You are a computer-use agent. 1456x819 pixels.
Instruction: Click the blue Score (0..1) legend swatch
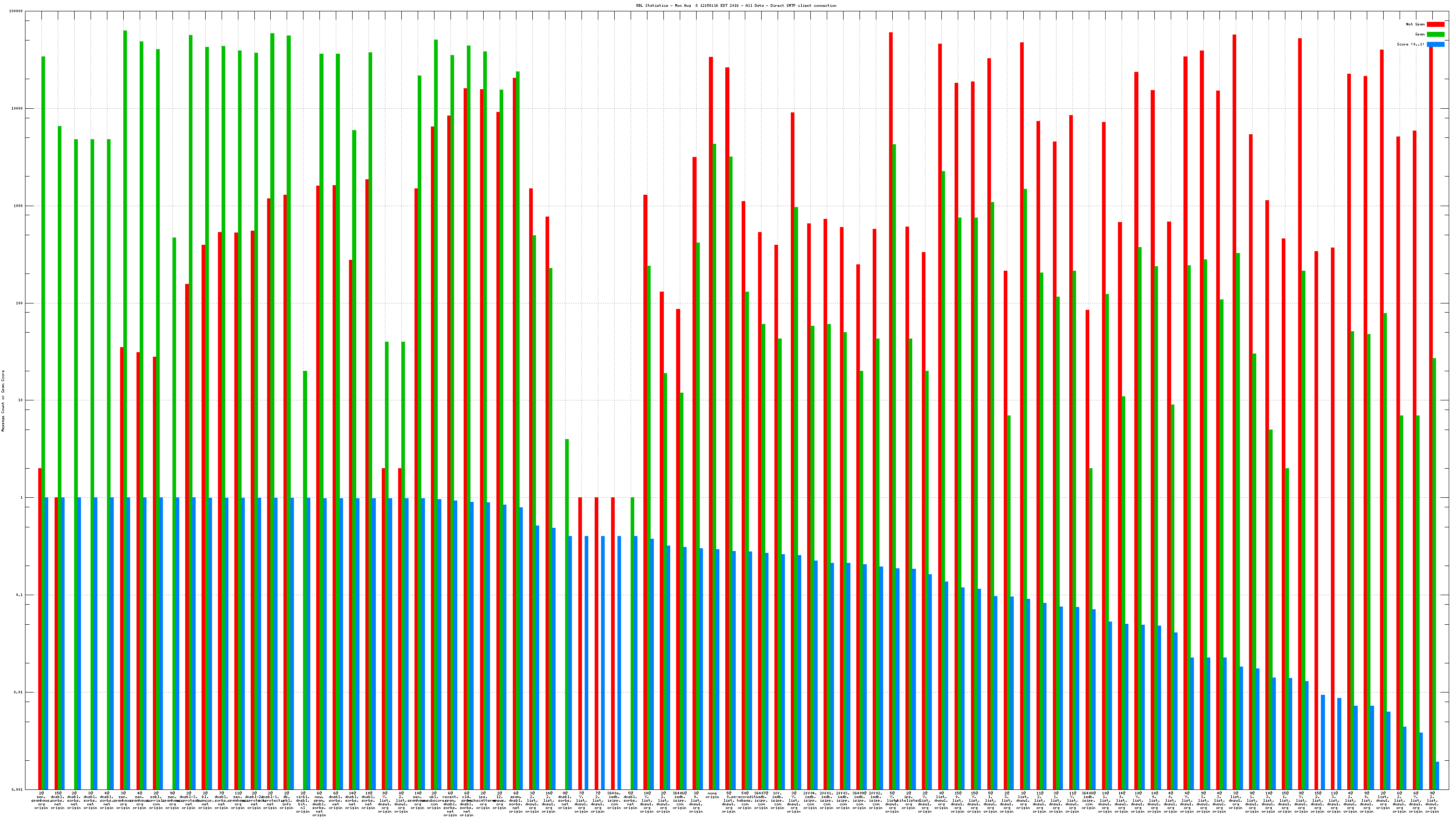pyautogui.click(x=1435, y=45)
